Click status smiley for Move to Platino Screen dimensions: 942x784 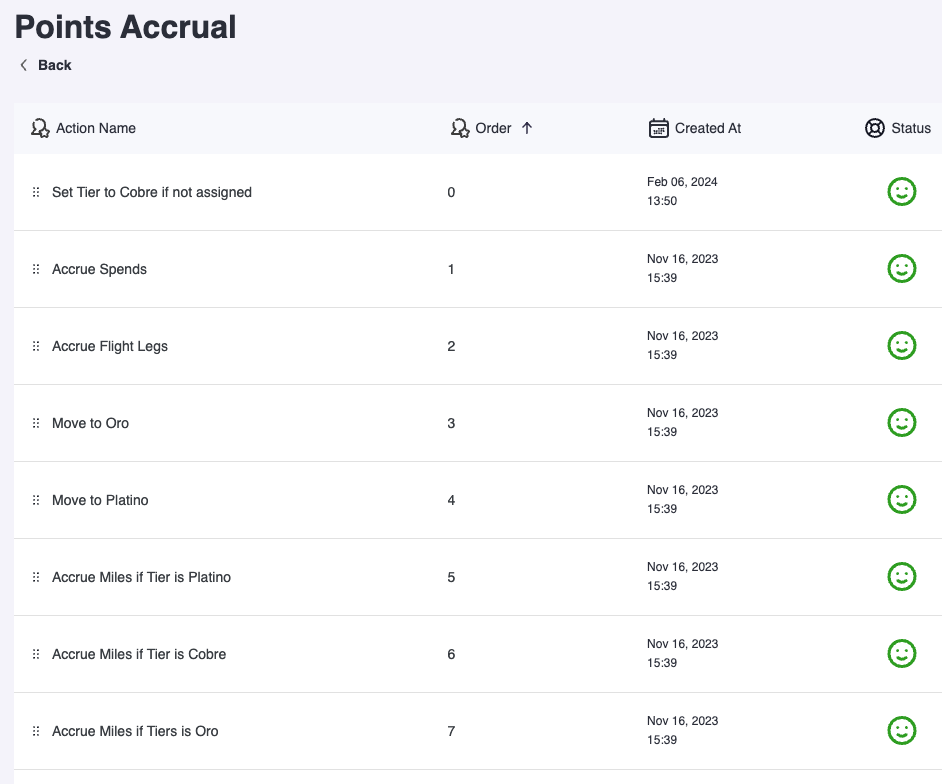pyautogui.click(x=902, y=500)
